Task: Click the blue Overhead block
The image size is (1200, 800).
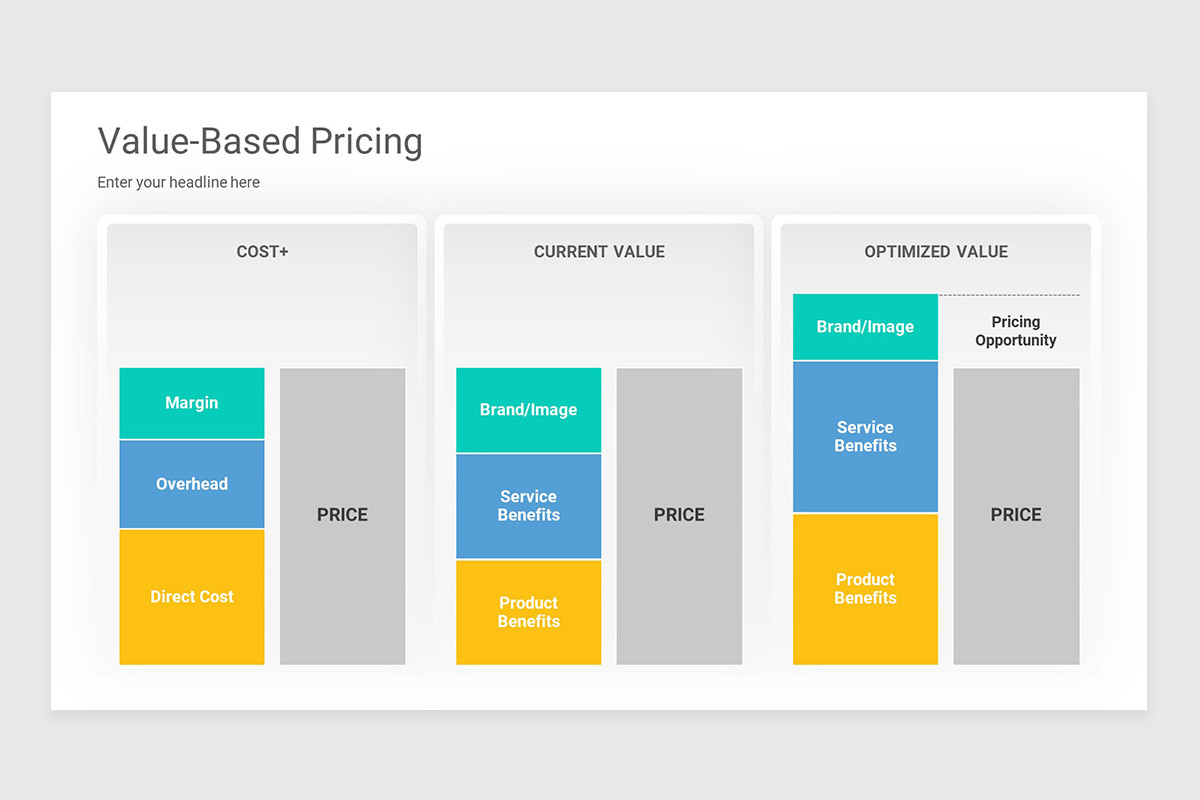Action: click(192, 484)
